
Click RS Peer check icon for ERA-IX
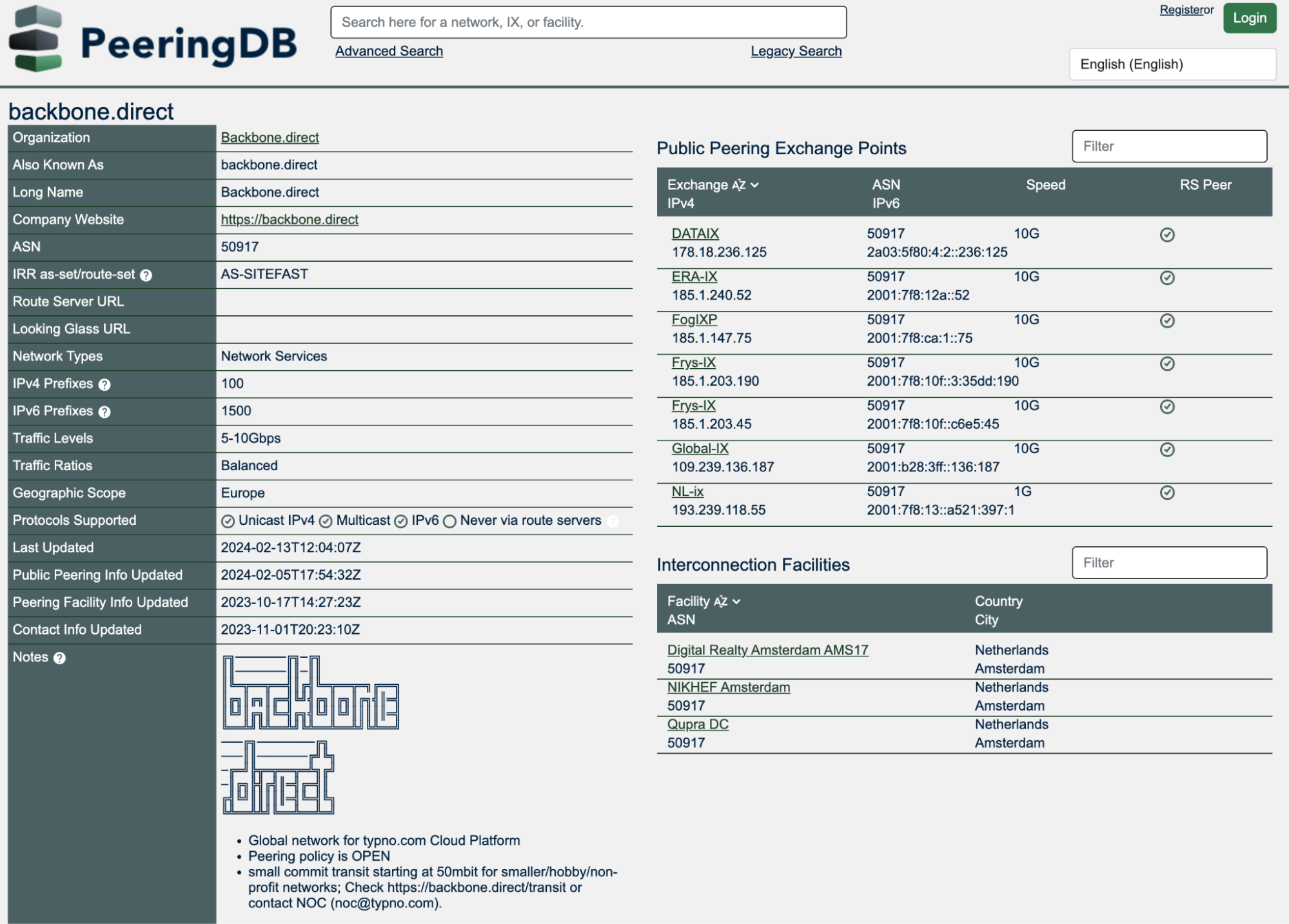click(1167, 278)
